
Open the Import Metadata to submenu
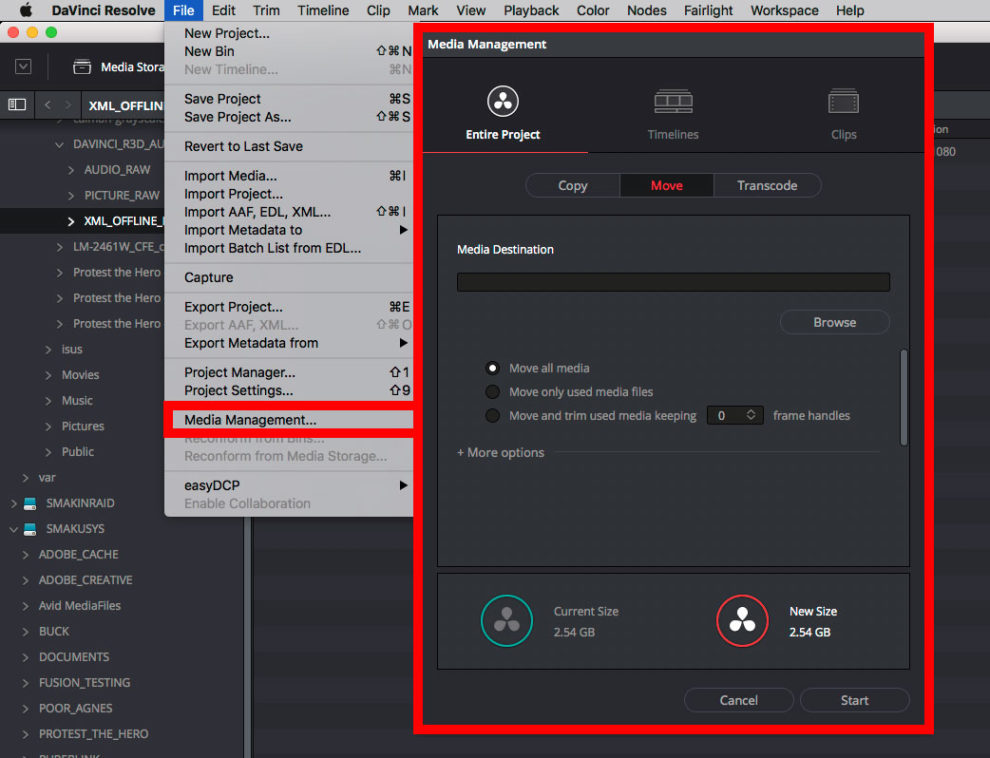click(x=289, y=230)
